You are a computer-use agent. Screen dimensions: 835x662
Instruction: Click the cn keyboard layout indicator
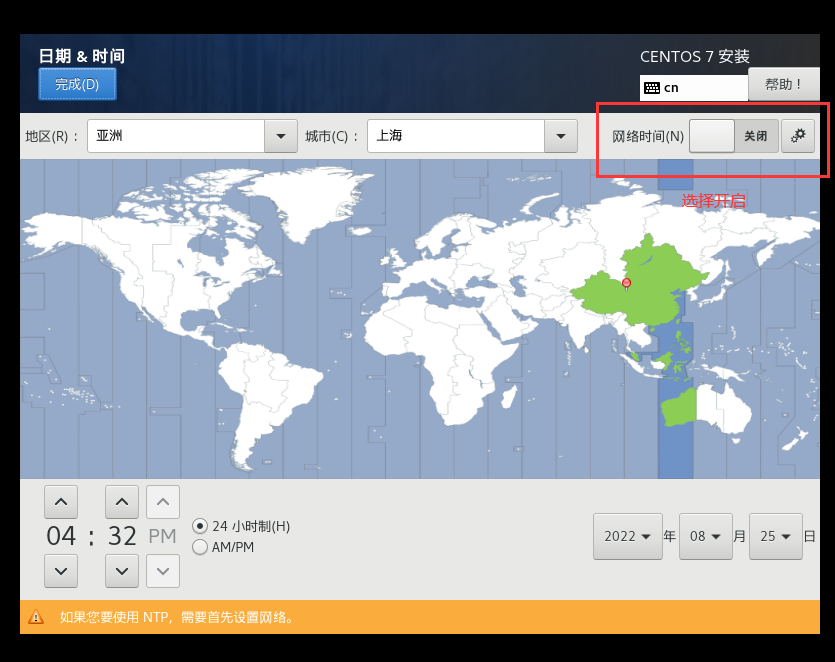(x=693, y=87)
